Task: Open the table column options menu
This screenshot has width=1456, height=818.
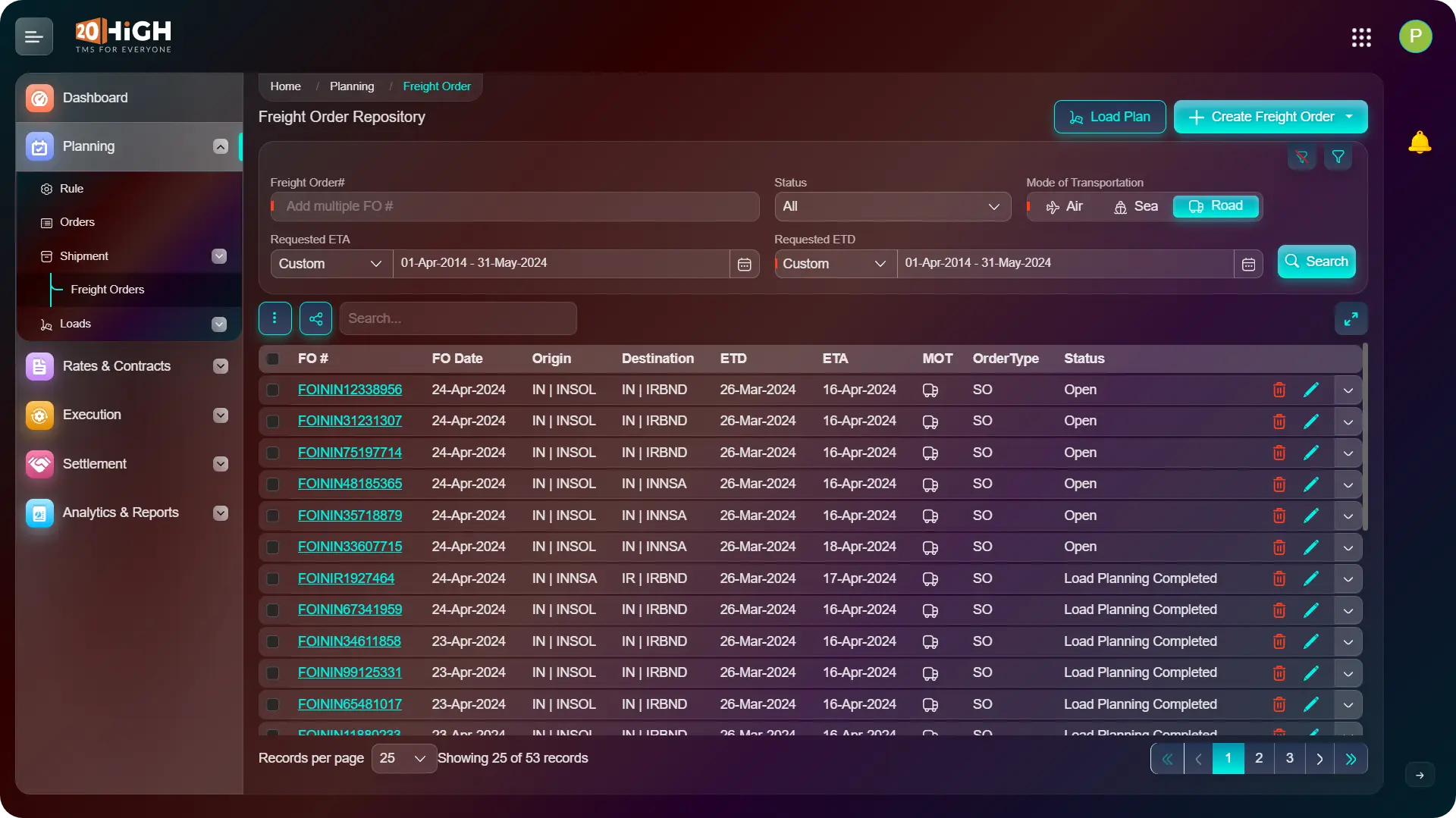Action: point(275,318)
